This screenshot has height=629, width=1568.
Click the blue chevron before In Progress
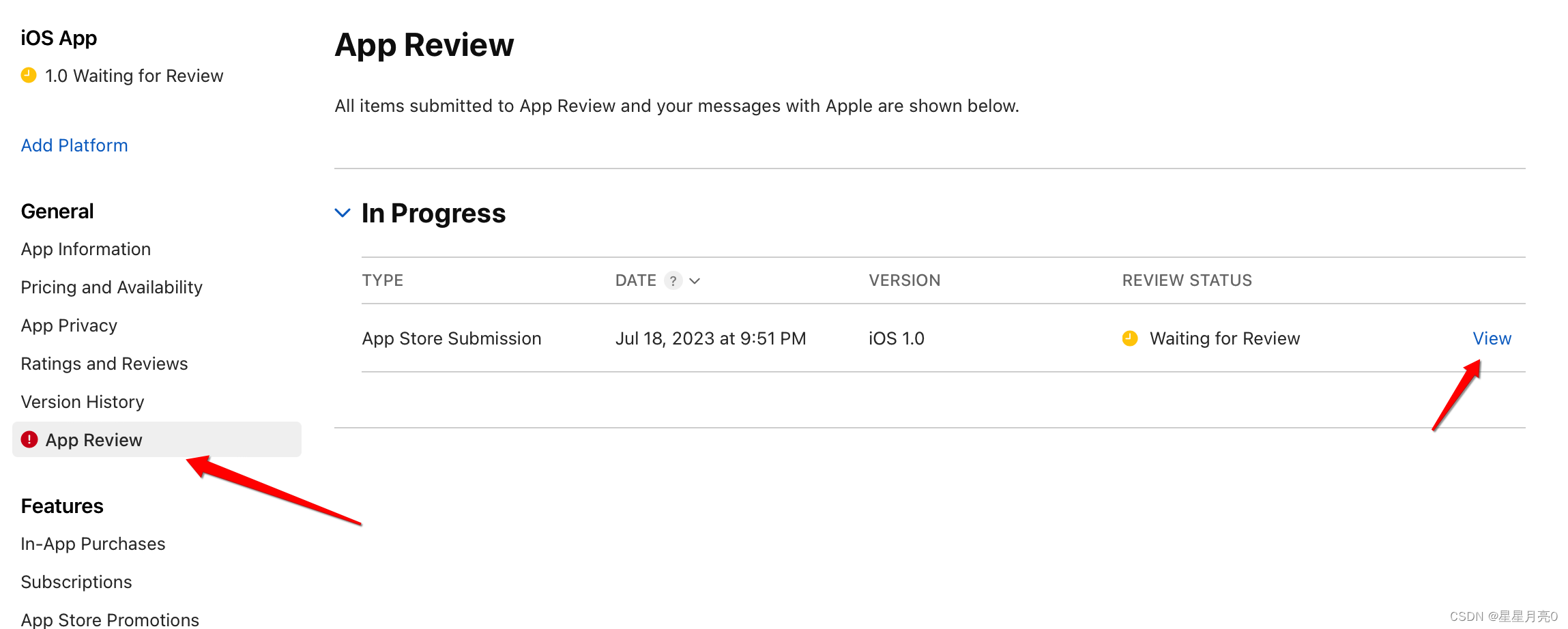pyautogui.click(x=342, y=213)
